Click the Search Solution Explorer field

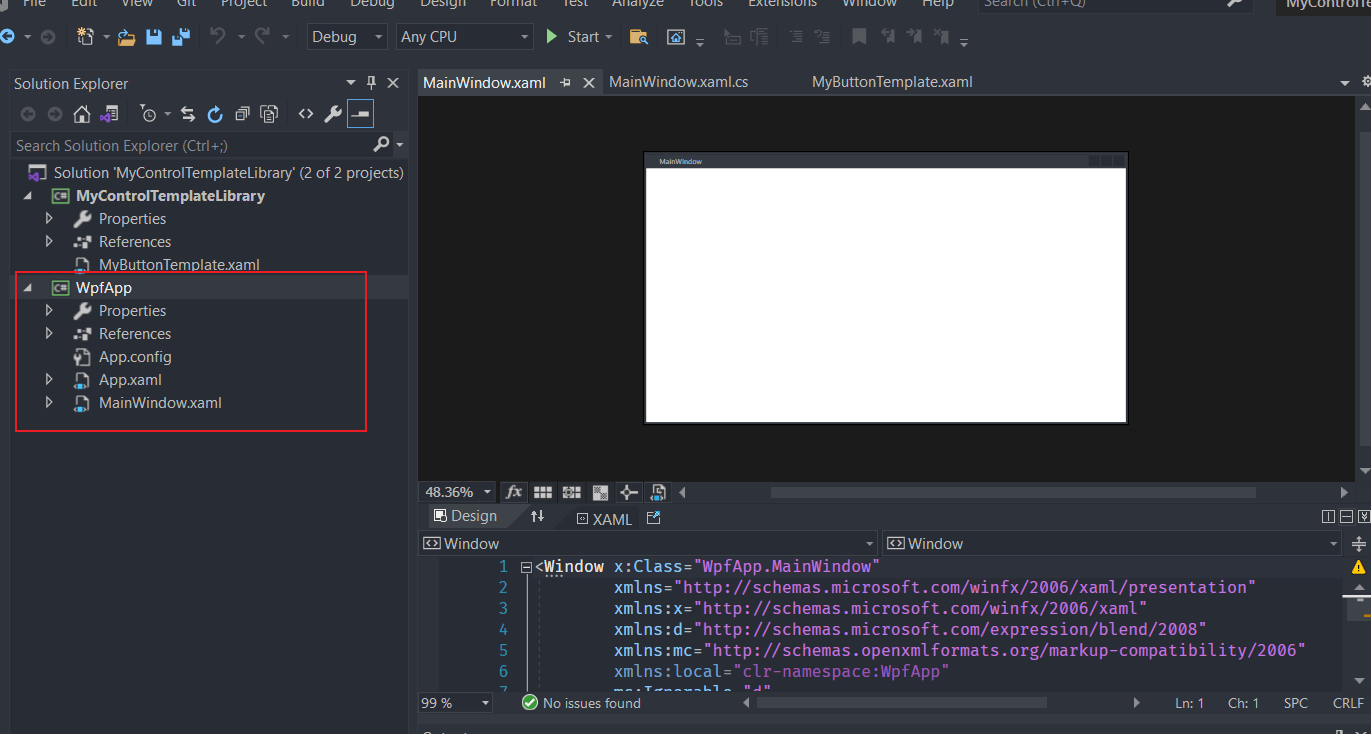190,146
